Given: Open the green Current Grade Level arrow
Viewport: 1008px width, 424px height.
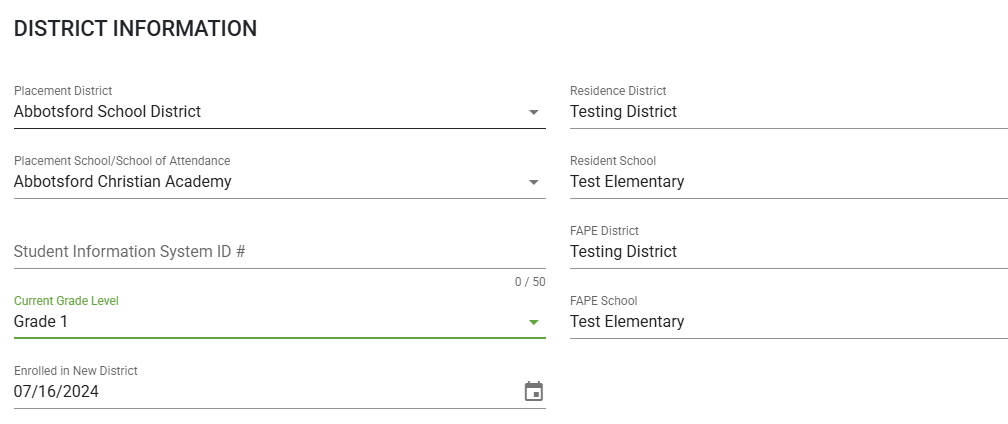Looking at the screenshot, I should point(534,322).
